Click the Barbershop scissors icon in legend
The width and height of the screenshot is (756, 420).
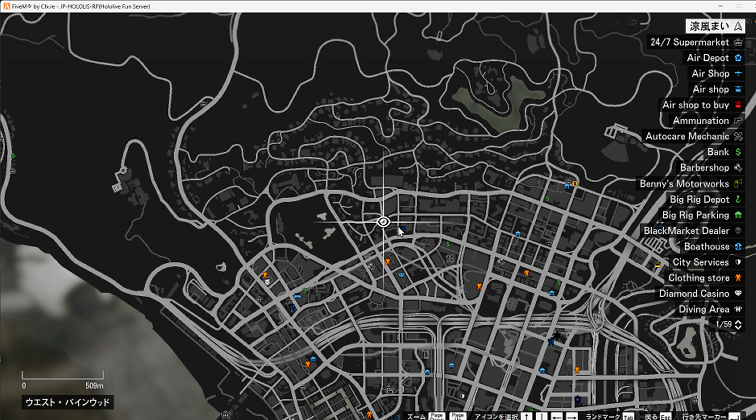[738, 168]
